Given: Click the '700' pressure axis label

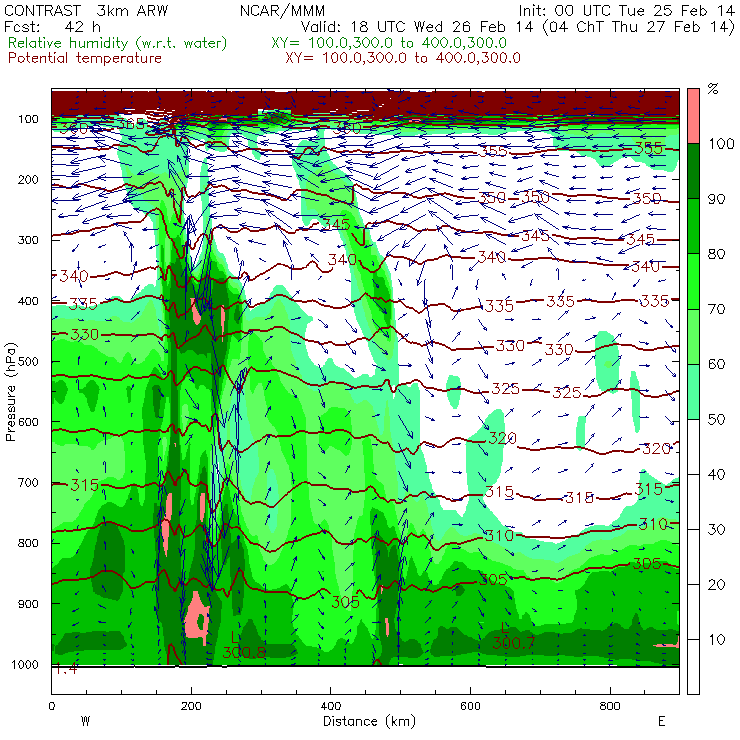Looking at the screenshot, I should 28,483.
